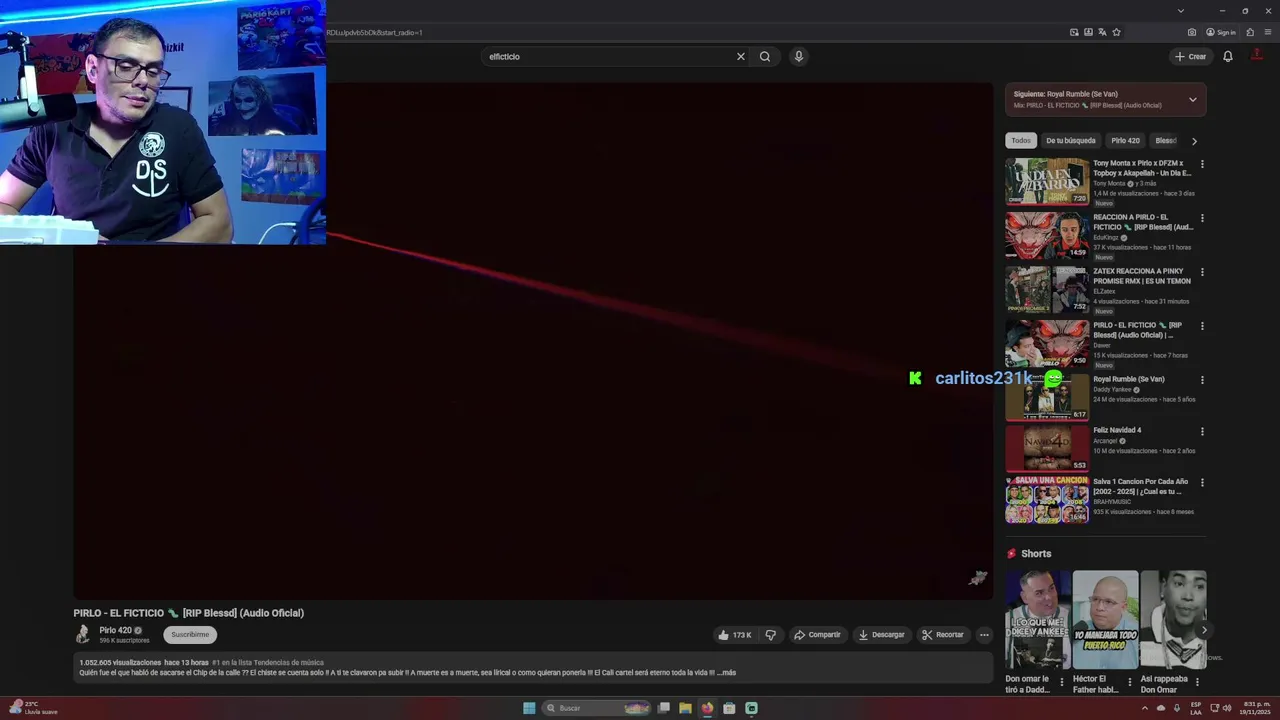Open File Explorer from taskbar
This screenshot has height=720, width=1280.
[685, 708]
